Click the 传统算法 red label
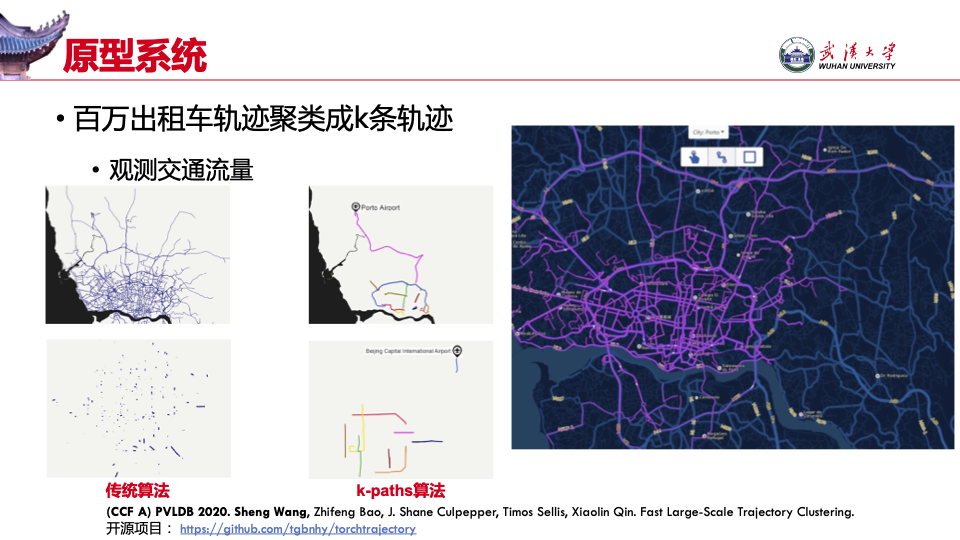This screenshot has width=960, height=540. click(x=138, y=491)
